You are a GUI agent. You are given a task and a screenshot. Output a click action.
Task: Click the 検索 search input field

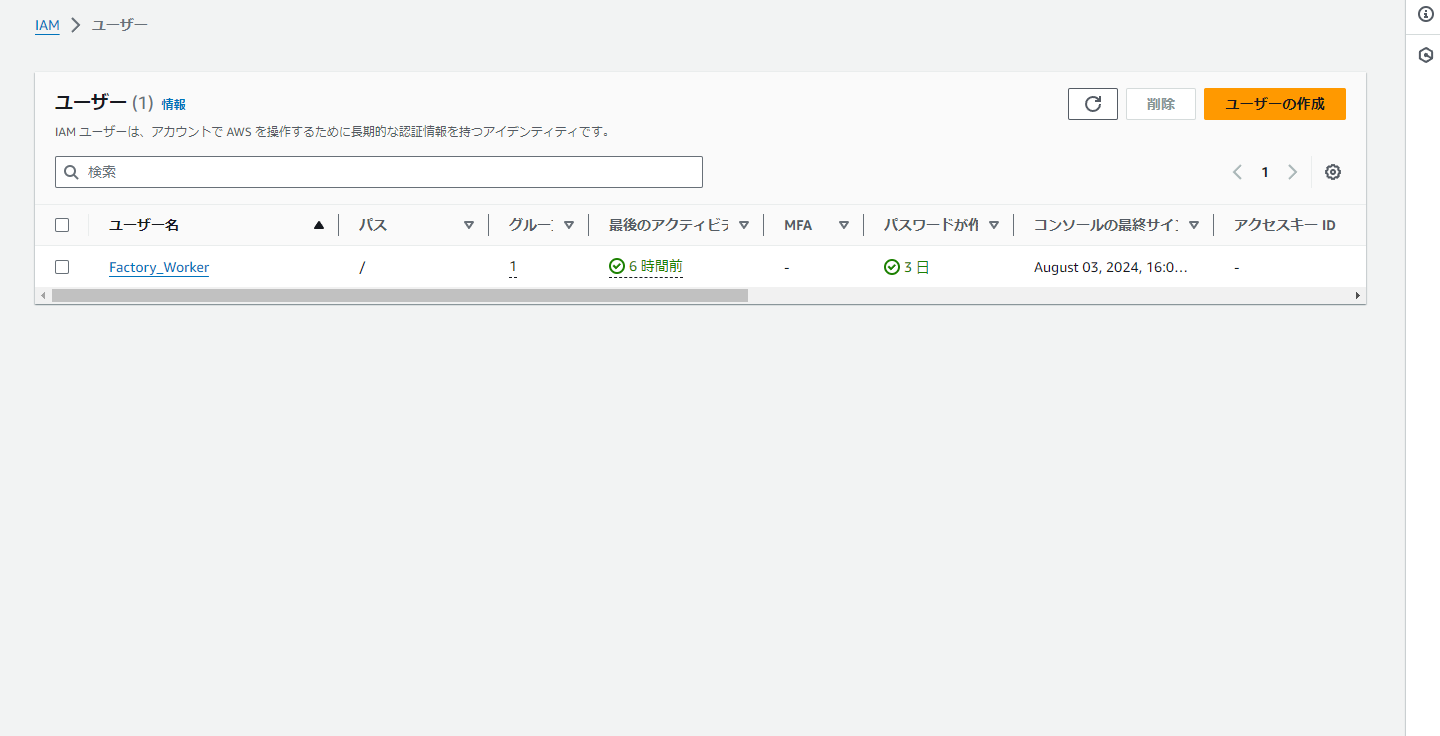coord(379,172)
